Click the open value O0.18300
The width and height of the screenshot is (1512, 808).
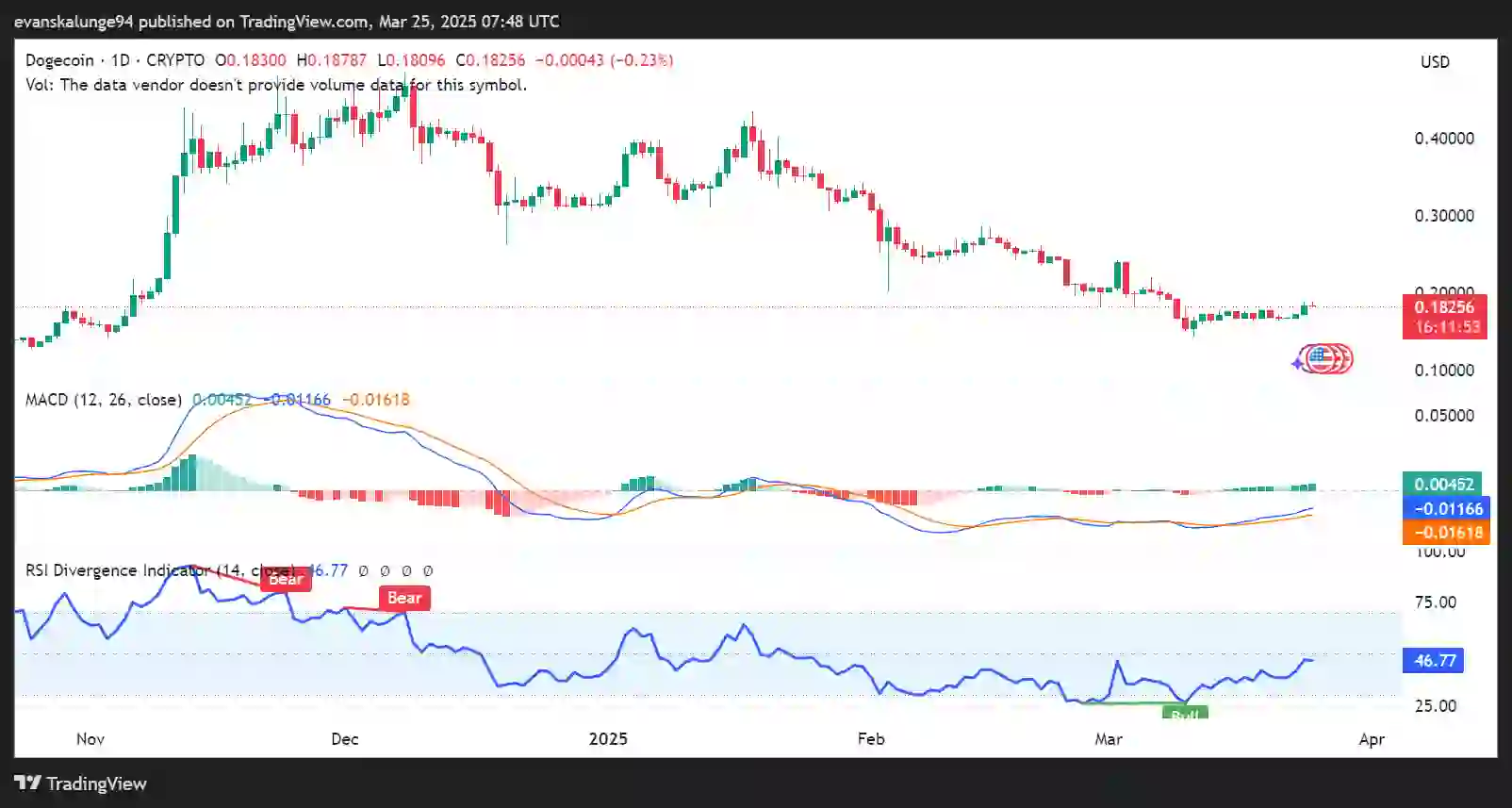tap(250, 60)
